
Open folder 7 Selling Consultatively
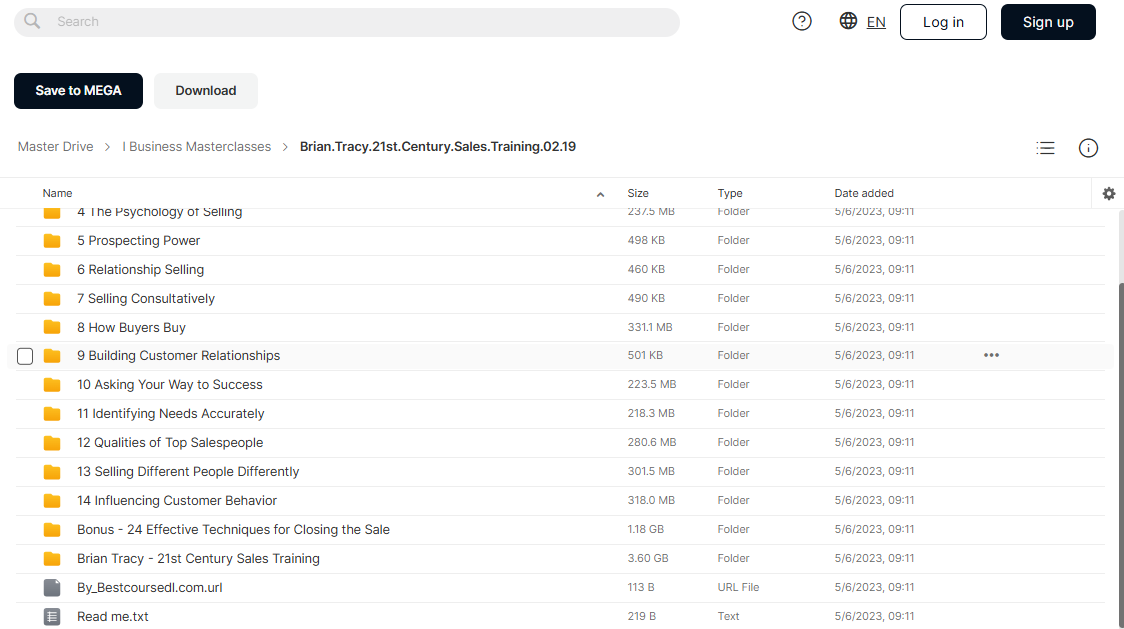pyautogui.click(x=146, y=298)
